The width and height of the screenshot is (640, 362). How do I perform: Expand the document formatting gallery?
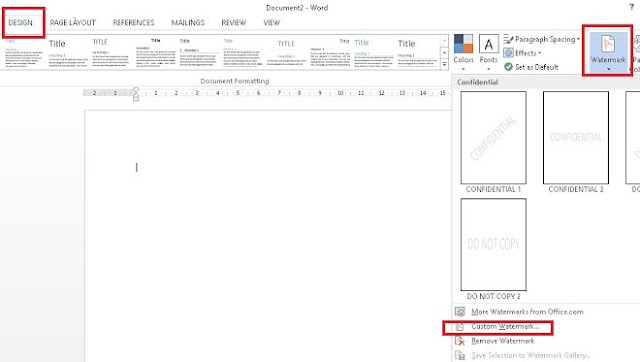[444, 64]
